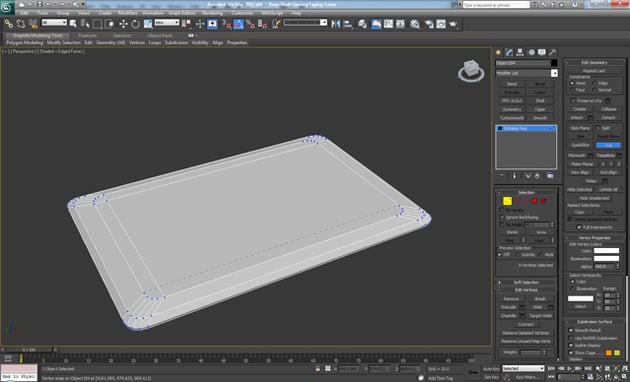Click Select and Manipulate icon

(x=200, y=24)
